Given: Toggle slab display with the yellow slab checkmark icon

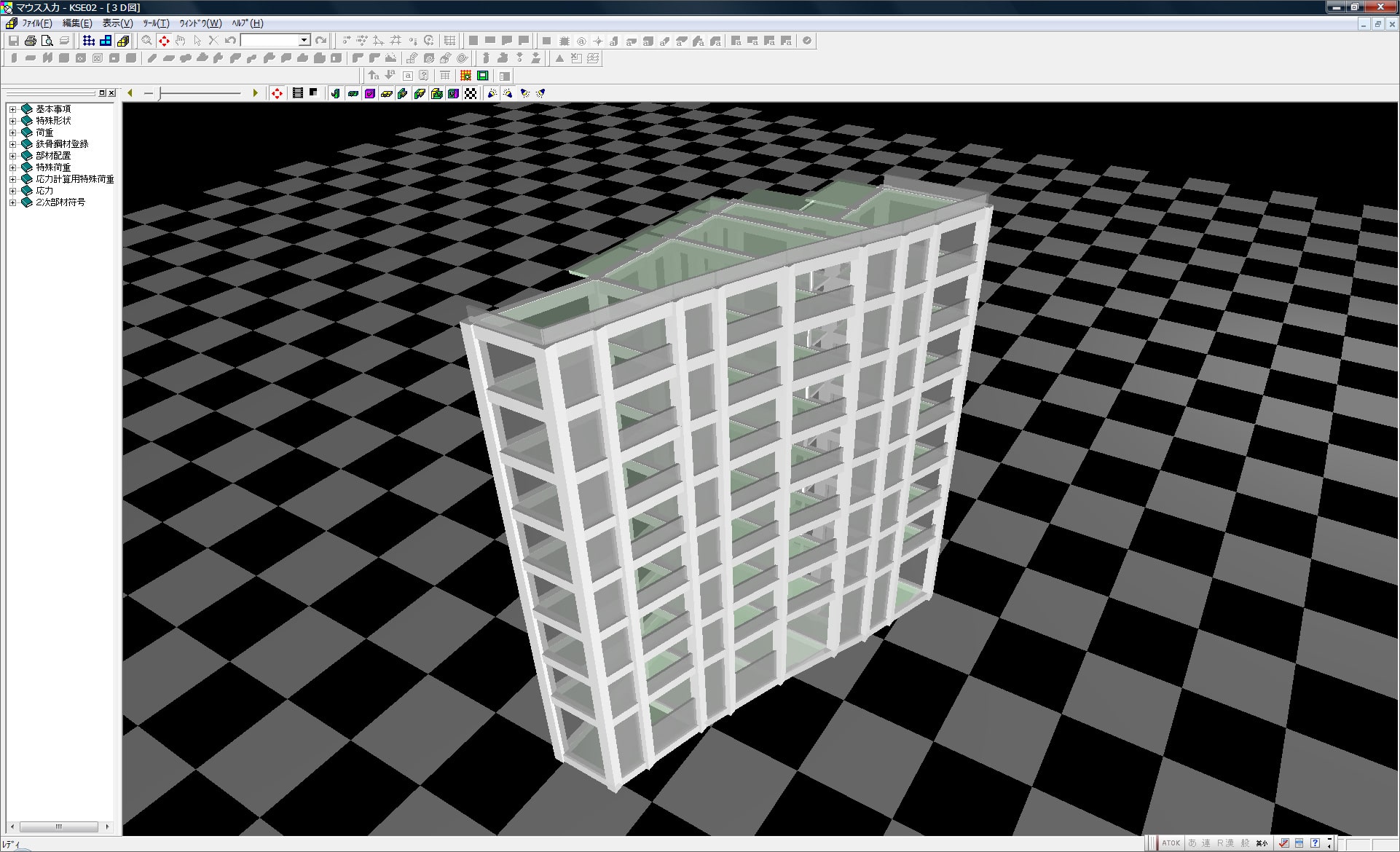Looking at the screenshot, I should click(386, 93).
